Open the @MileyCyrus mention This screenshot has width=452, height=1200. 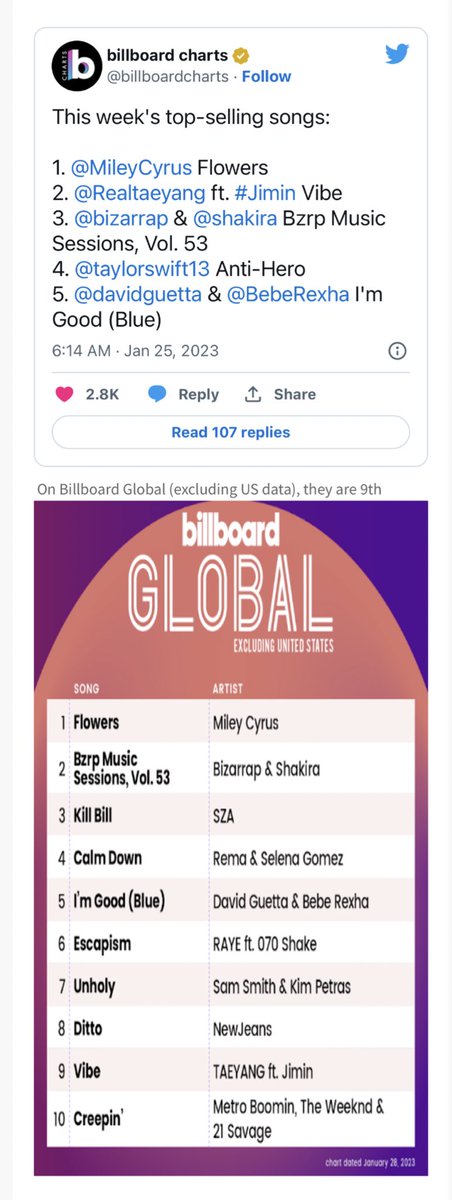click(x=133, y=166)
